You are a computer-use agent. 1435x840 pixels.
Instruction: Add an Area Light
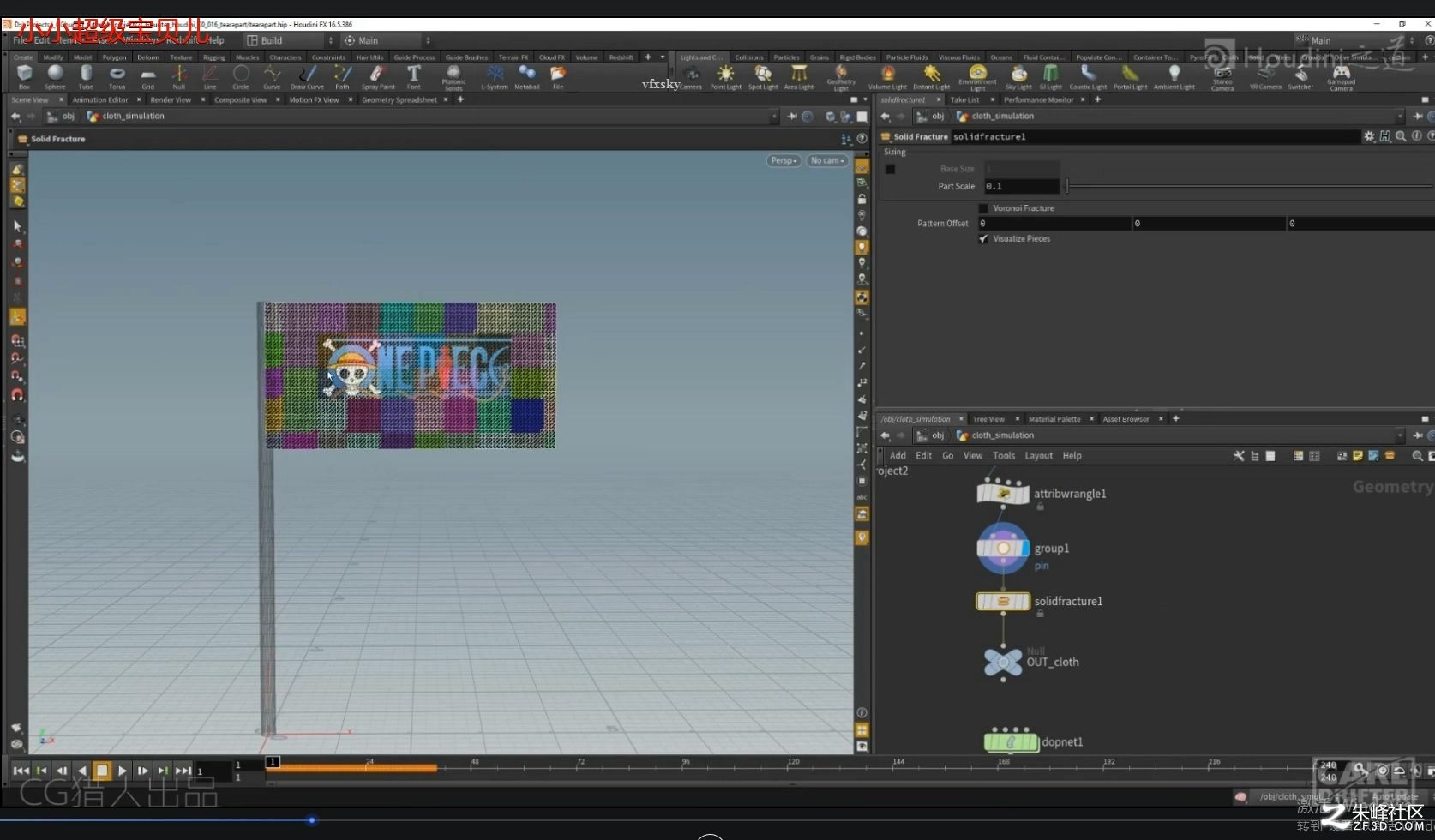point(798,76)
